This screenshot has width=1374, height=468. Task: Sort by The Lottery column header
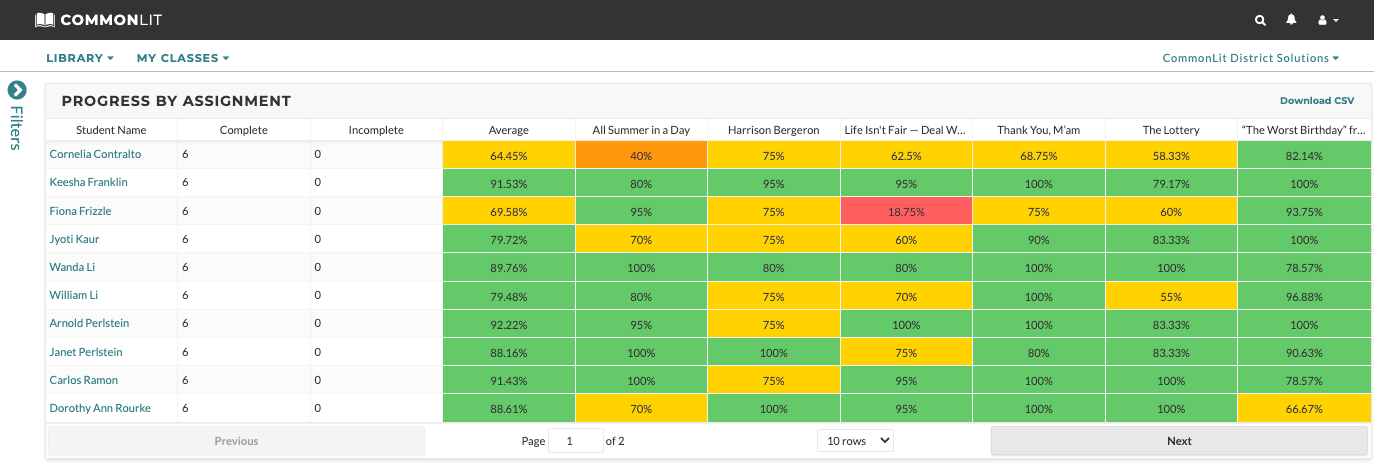click(x=1171, y=130)
